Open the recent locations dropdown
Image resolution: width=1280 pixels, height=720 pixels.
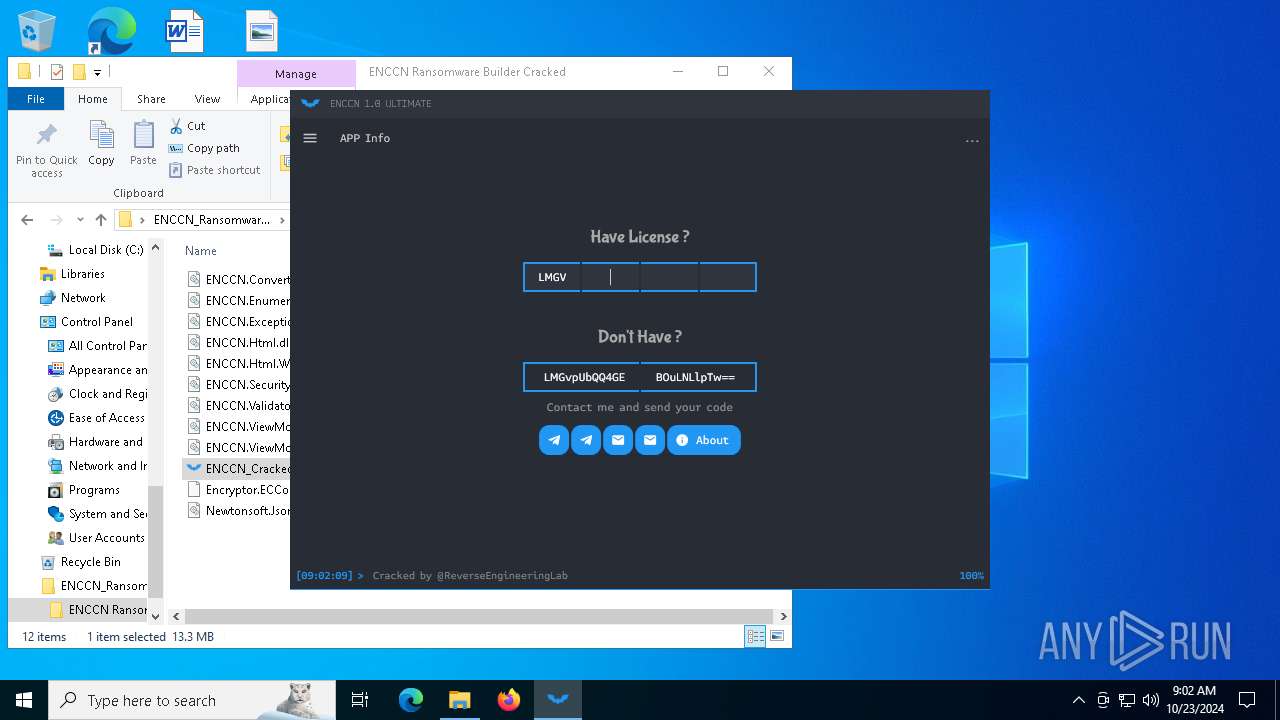coord(80,220)
